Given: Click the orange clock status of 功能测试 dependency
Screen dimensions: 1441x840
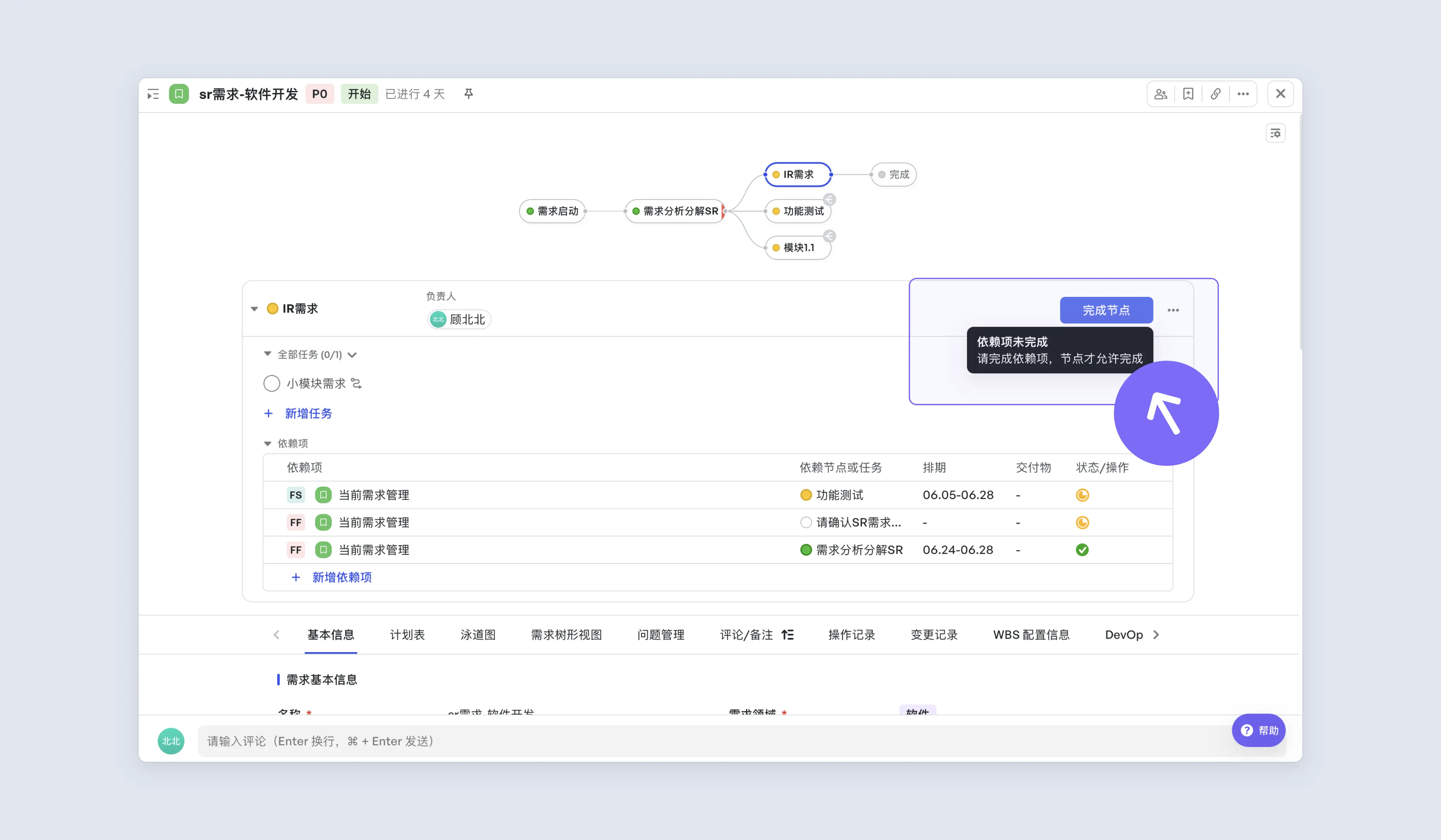Looking at the screenshot, I should (1083, 495).
